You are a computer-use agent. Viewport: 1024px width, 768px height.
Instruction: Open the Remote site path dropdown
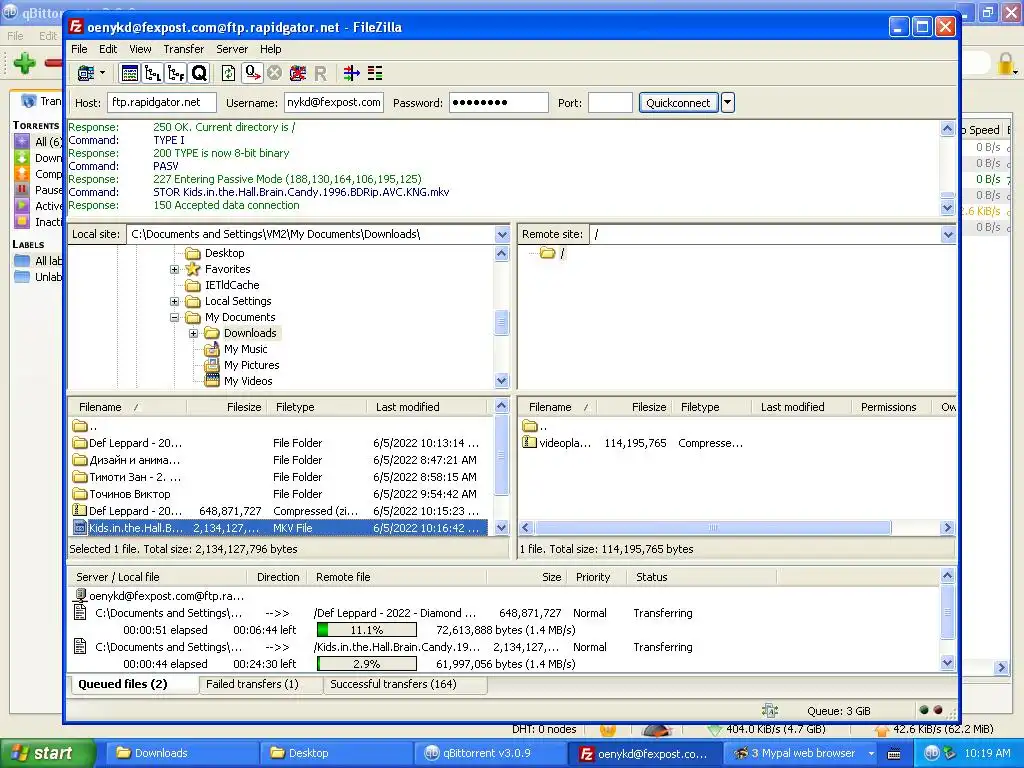tap(948, 234)
